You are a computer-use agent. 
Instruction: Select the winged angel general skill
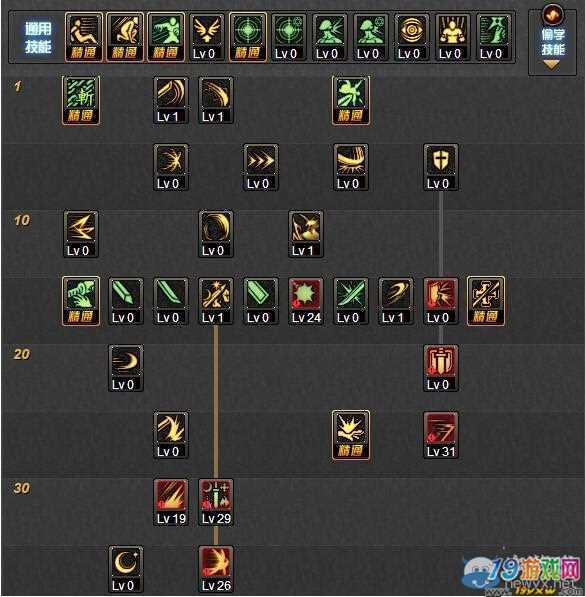[206, 37]
